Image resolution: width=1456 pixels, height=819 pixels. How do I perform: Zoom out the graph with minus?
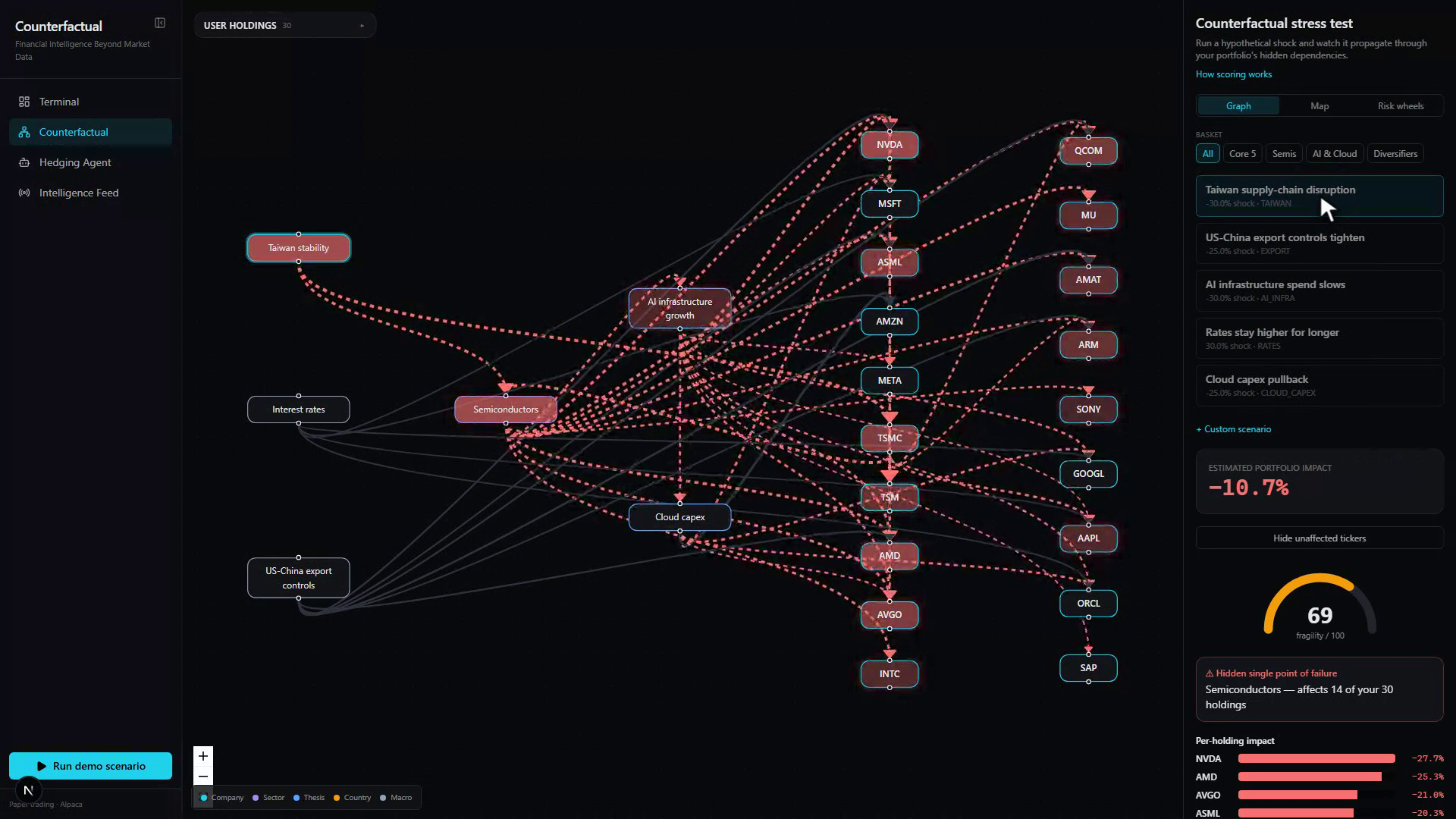tap(203, 777)
